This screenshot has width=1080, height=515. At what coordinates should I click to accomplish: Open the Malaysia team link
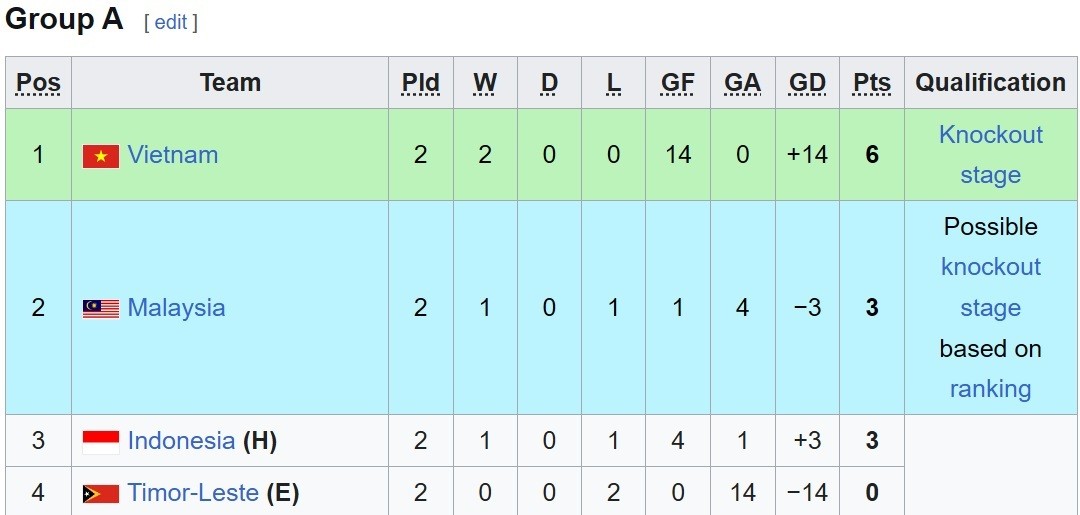[176, 308]
